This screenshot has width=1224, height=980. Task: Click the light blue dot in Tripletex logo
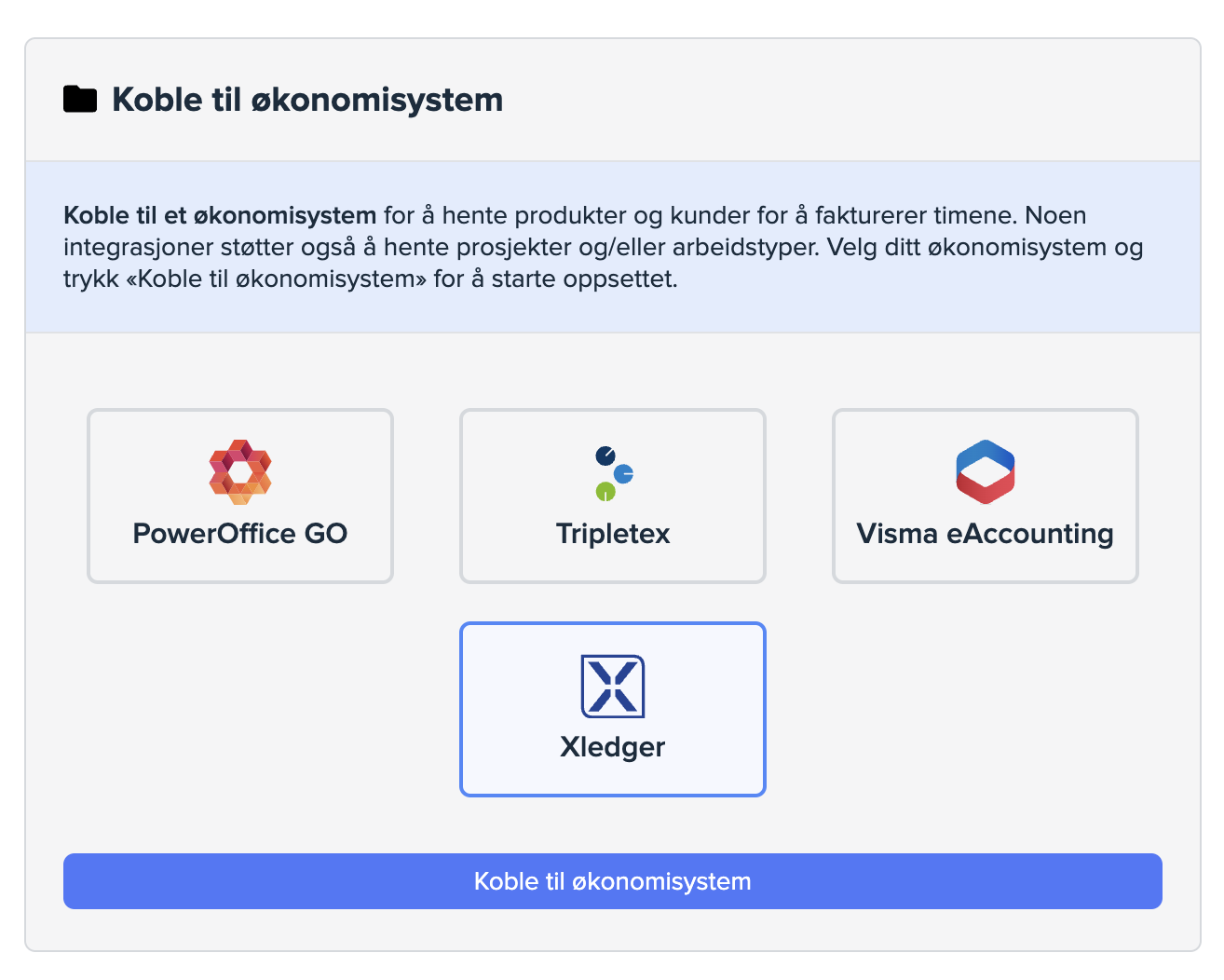[x=624, y=474]
